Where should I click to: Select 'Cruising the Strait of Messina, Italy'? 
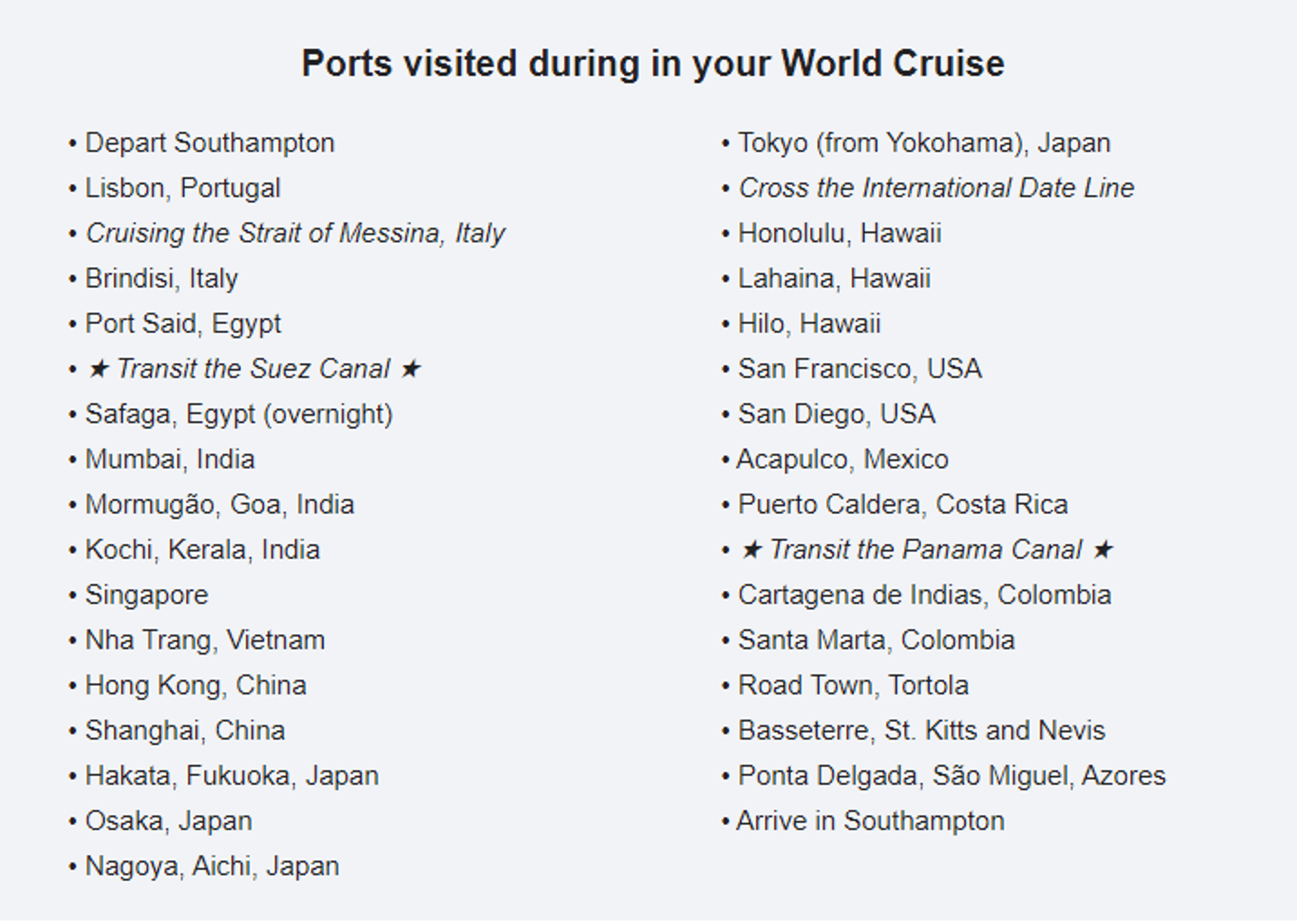click(295, 234)
